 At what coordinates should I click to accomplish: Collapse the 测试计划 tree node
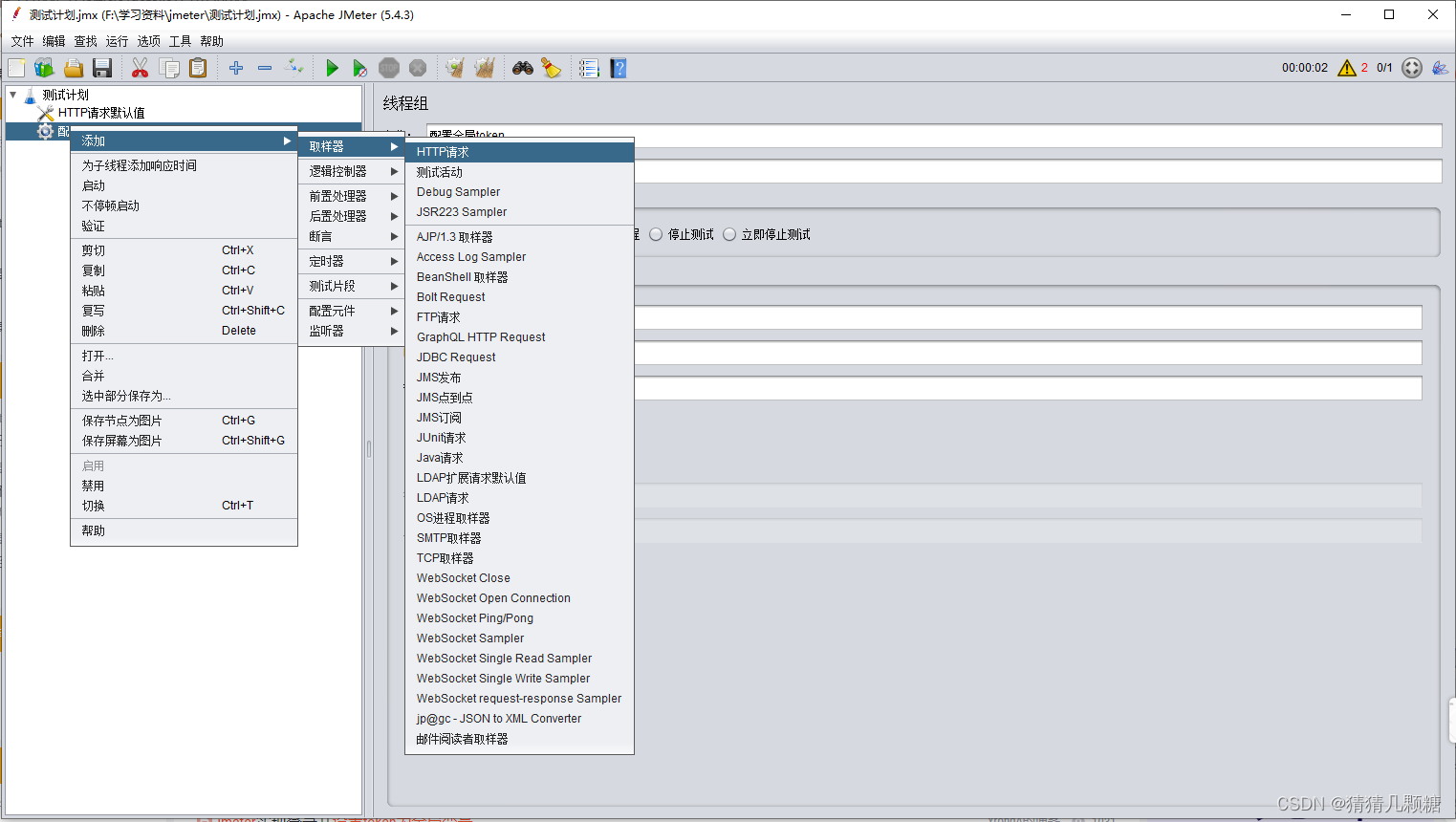(x=12, y=95)
